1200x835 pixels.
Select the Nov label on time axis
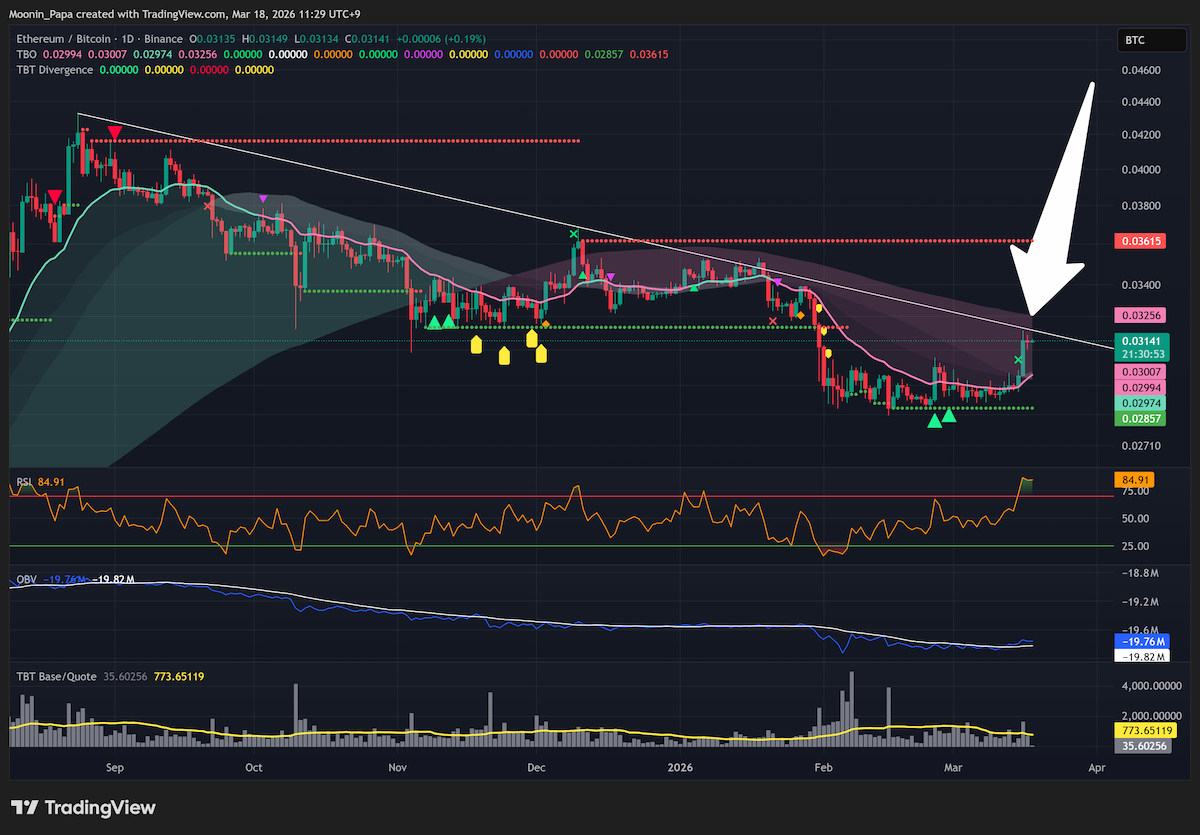[398, 768]
